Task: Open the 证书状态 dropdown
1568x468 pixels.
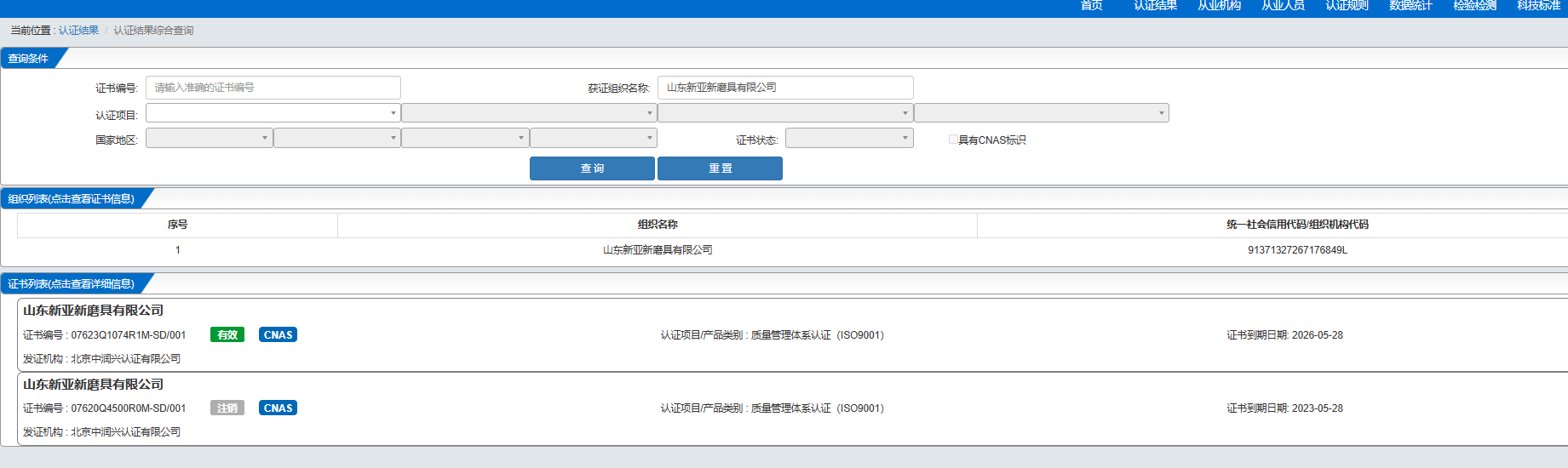Action: click(849, 138)
